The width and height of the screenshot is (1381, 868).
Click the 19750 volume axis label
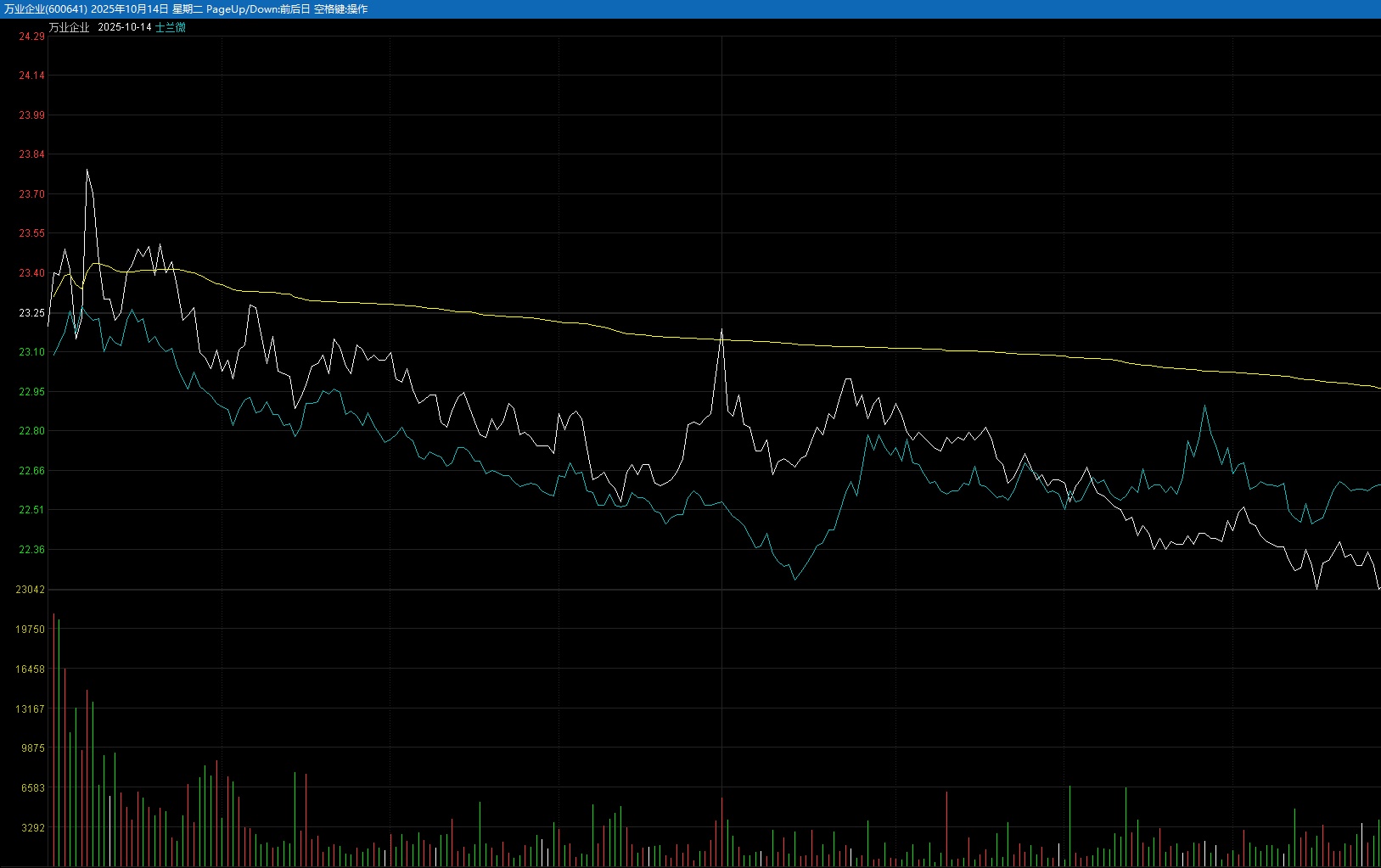click(x=31, y=630)
